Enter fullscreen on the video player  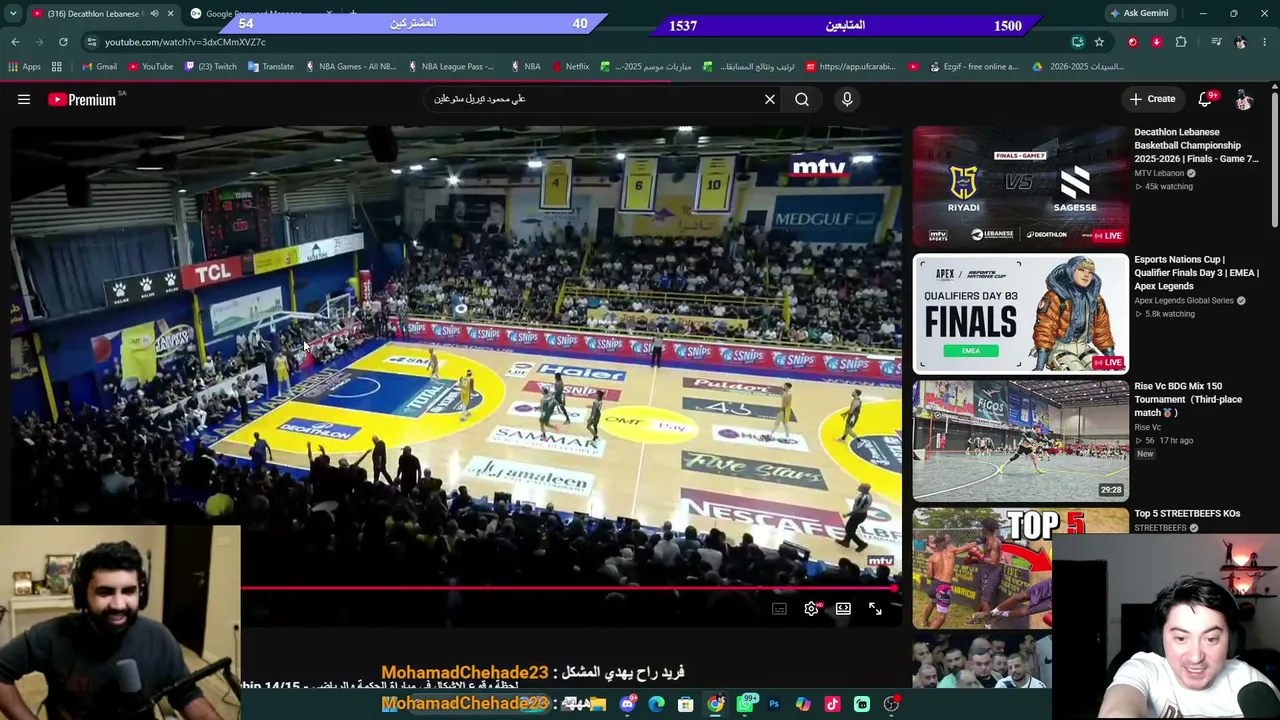point(875,609)
